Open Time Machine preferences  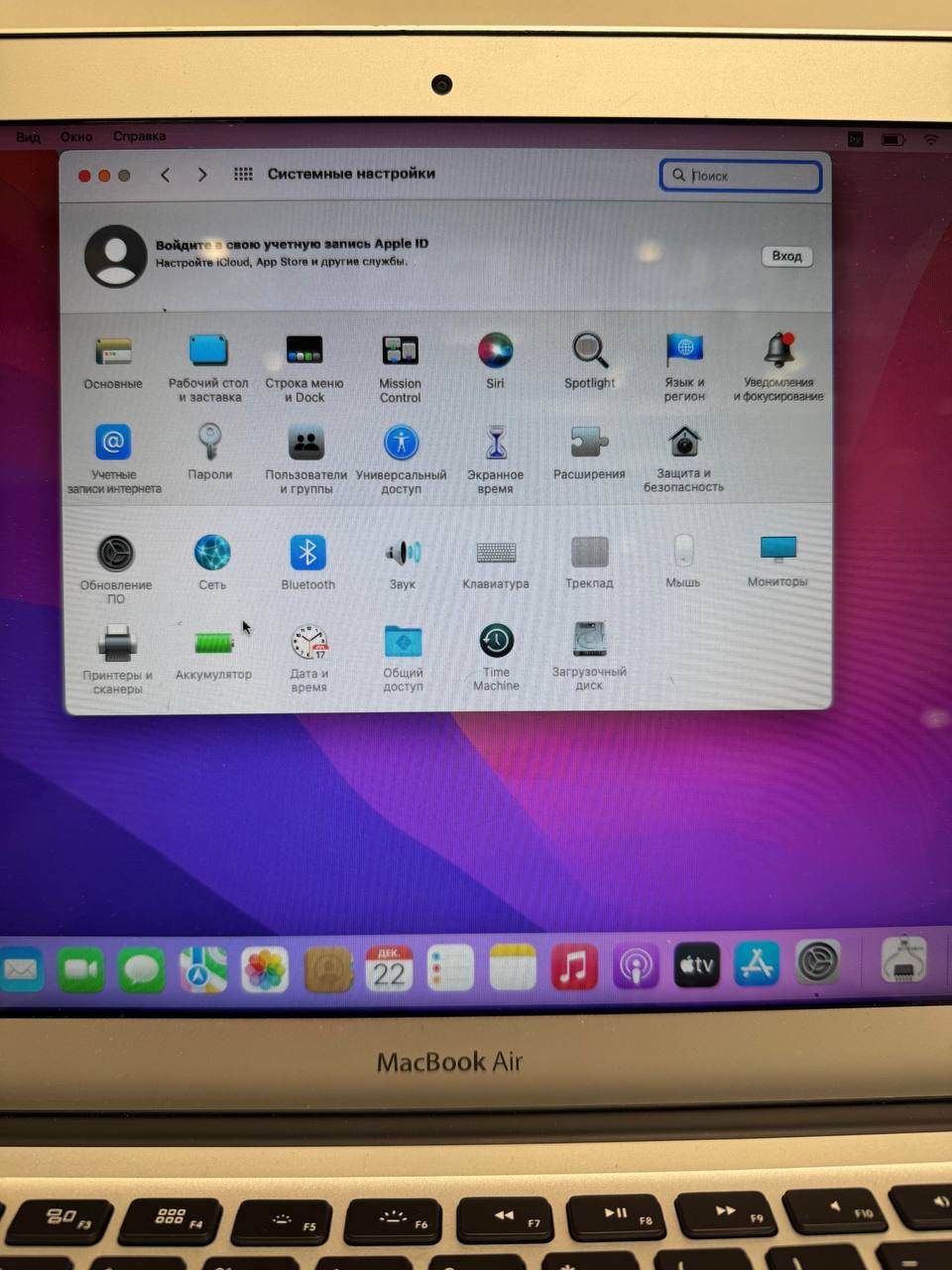496,642
